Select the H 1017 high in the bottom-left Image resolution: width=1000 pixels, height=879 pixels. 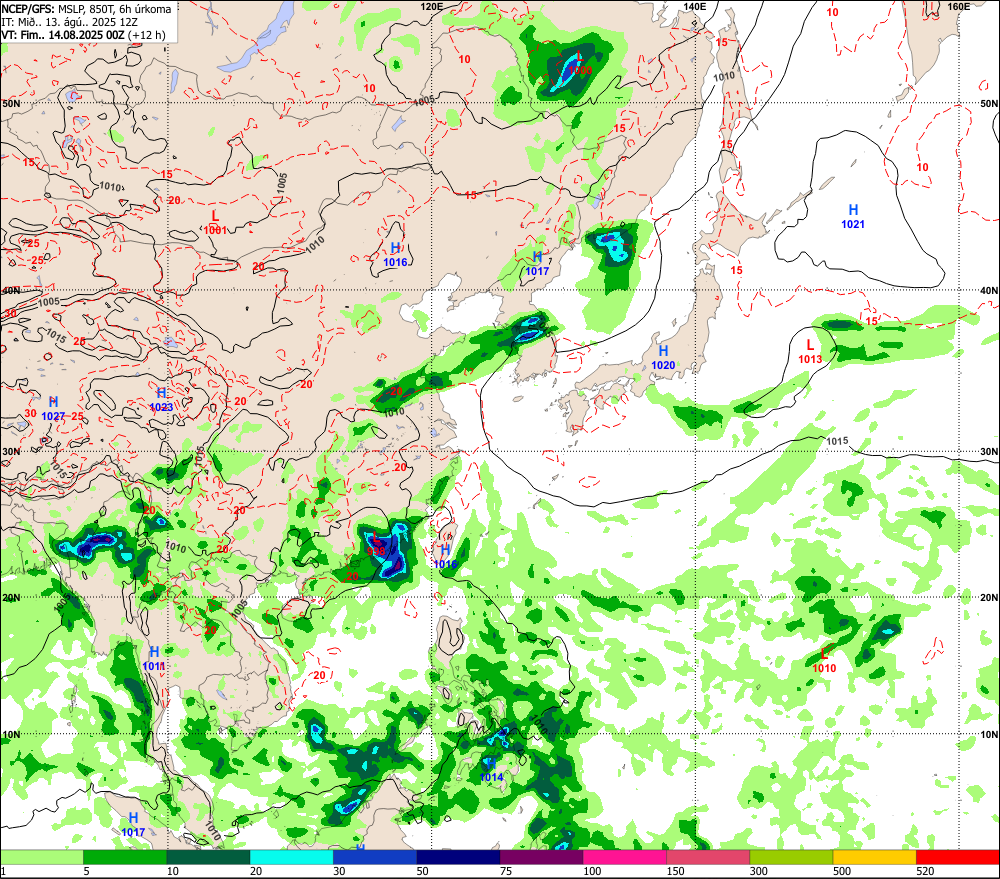tap(133, 825)
